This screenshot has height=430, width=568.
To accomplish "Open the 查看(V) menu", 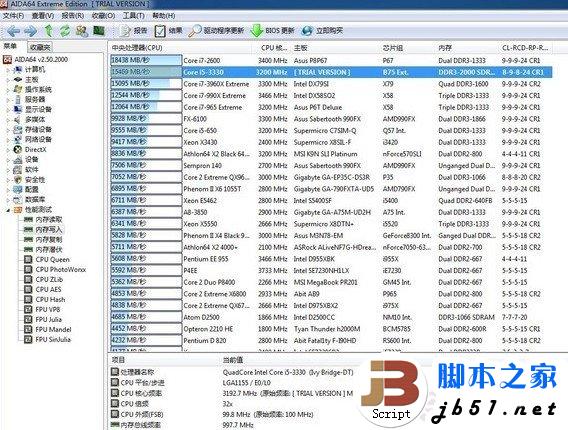I will [x=43, y=16].
